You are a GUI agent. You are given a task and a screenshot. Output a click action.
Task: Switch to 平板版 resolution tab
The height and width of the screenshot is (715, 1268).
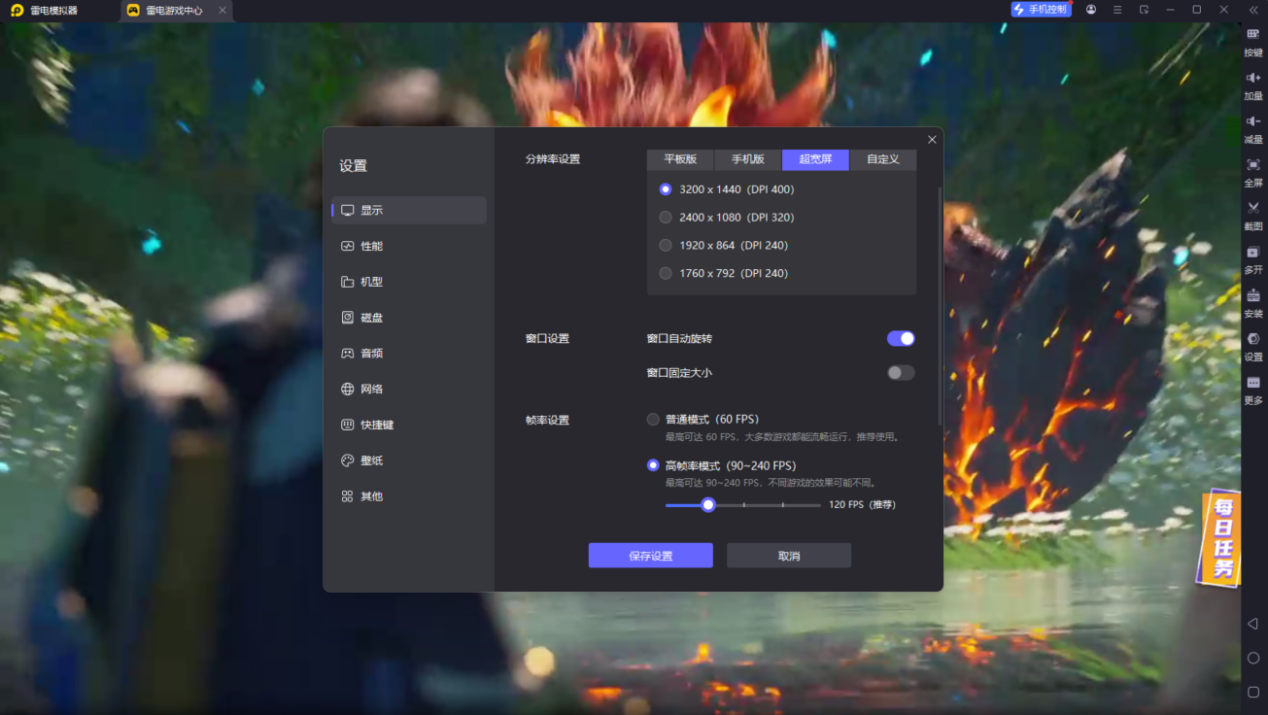pyautogui.click(x=680, y=159)
